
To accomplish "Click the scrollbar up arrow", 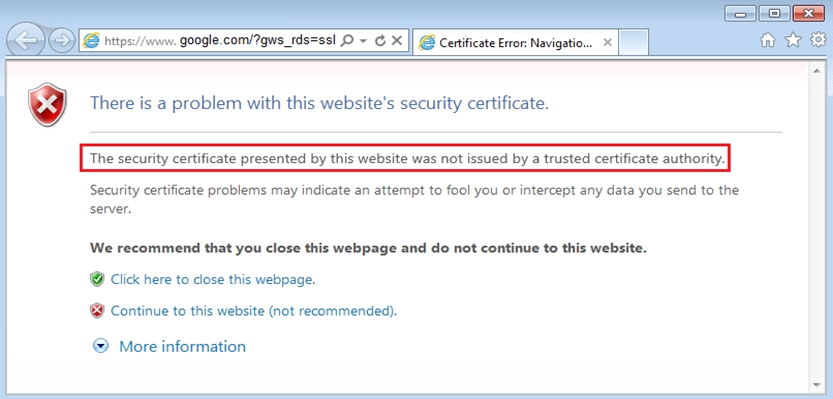I will [816, 70].
